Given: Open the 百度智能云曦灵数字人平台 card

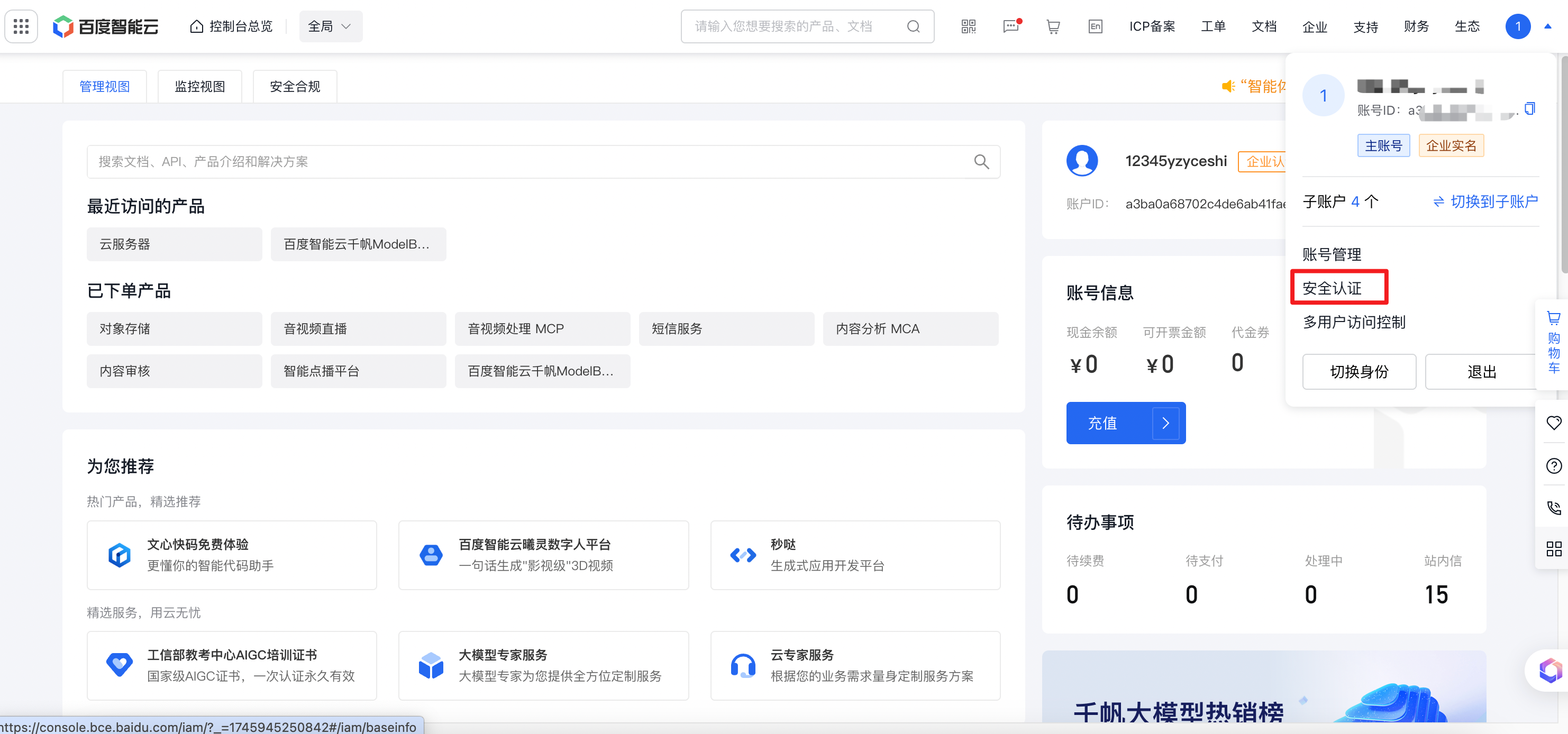Looking at the screenshot, I should click(543, 554).
